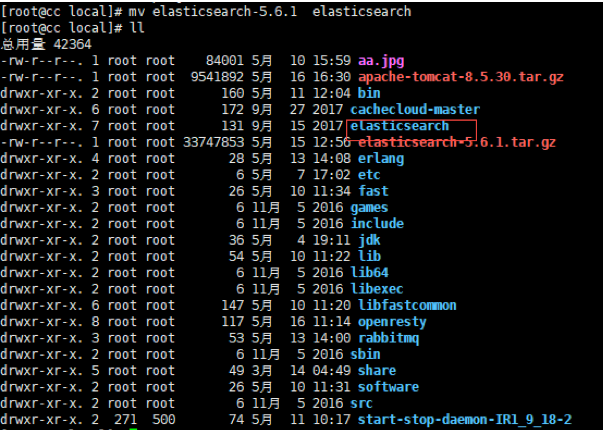Click the timestamp 16:30 of tomcat archive
The image size is (603, 430).
click(x=331, y=77)
